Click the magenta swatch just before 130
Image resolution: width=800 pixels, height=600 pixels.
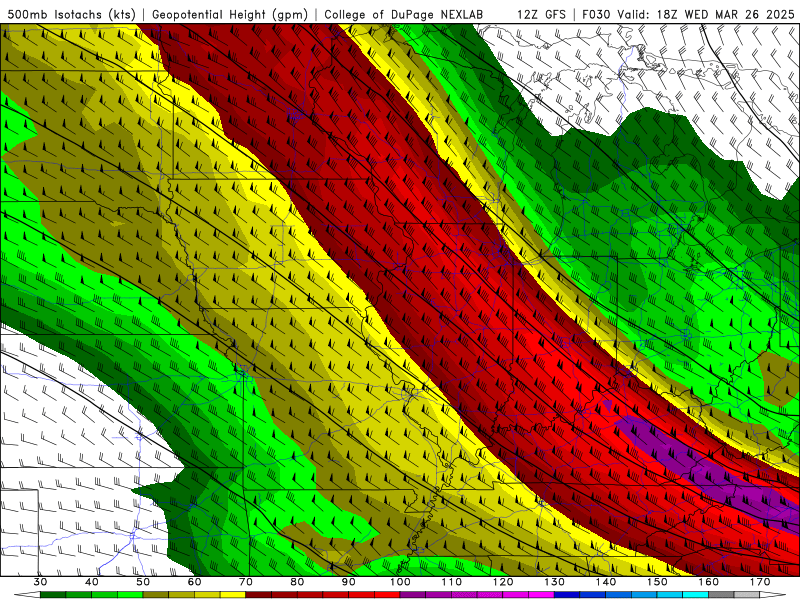[541, 595]
